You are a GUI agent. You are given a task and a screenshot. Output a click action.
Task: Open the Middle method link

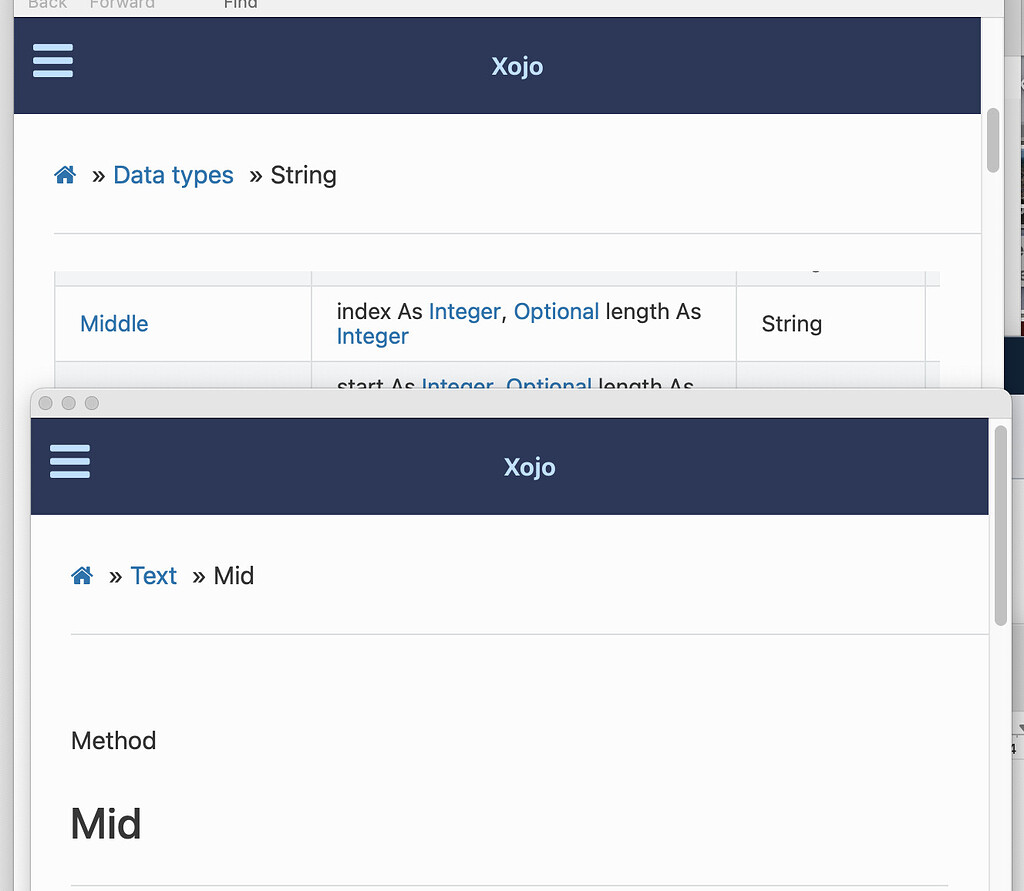[114, 324]
